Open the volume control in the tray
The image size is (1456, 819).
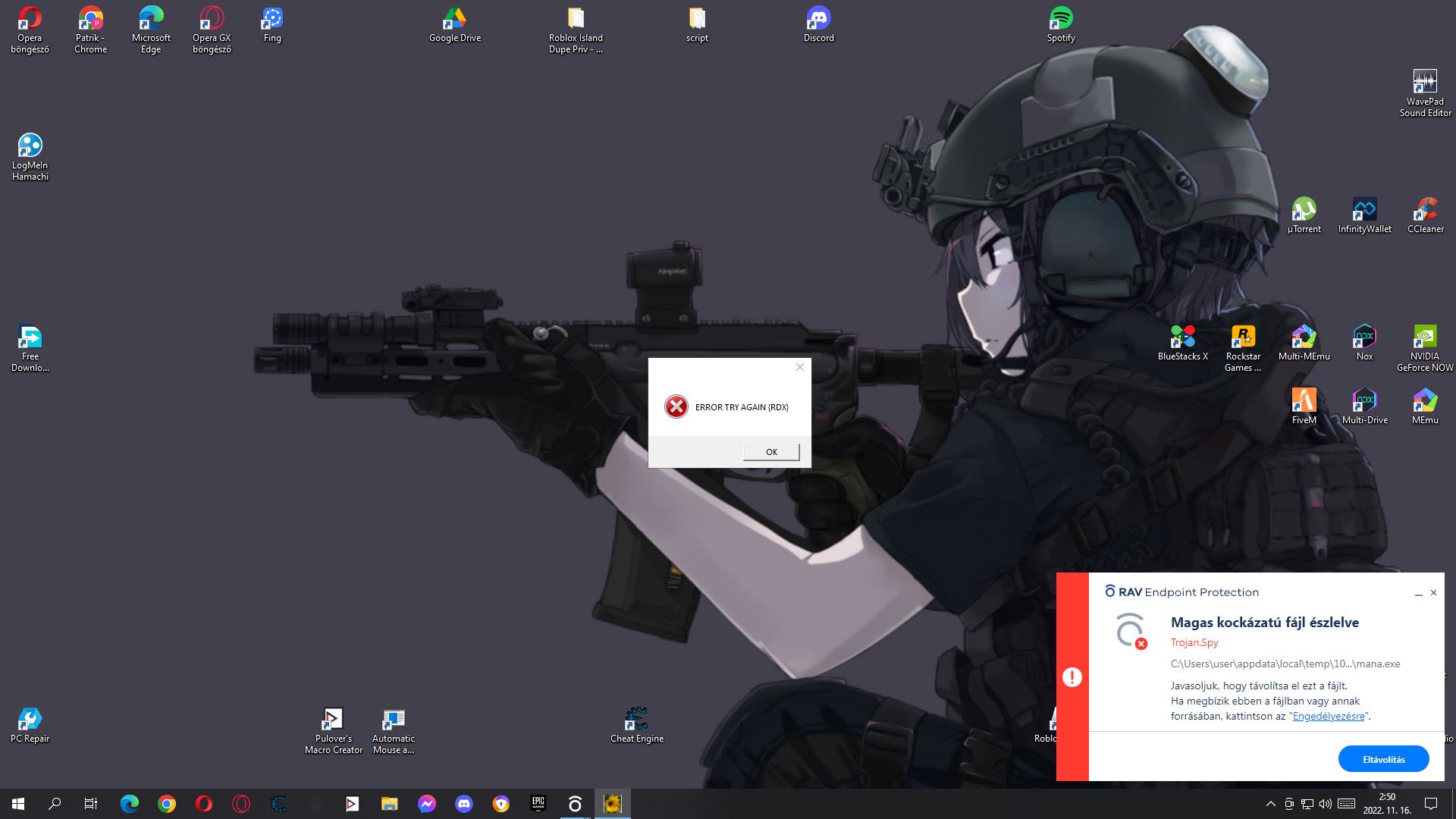(1326, 804)
